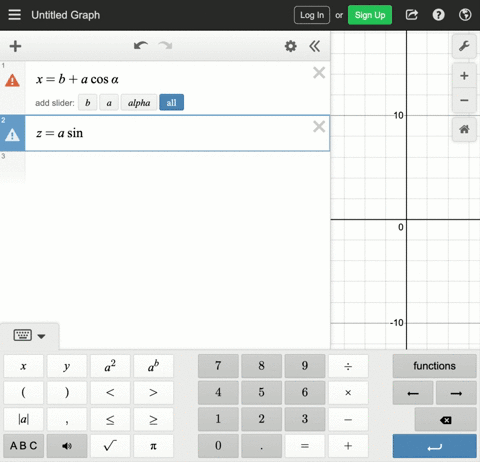
Task: Open the expression list settings gear
Action: (x=290, y=46)
